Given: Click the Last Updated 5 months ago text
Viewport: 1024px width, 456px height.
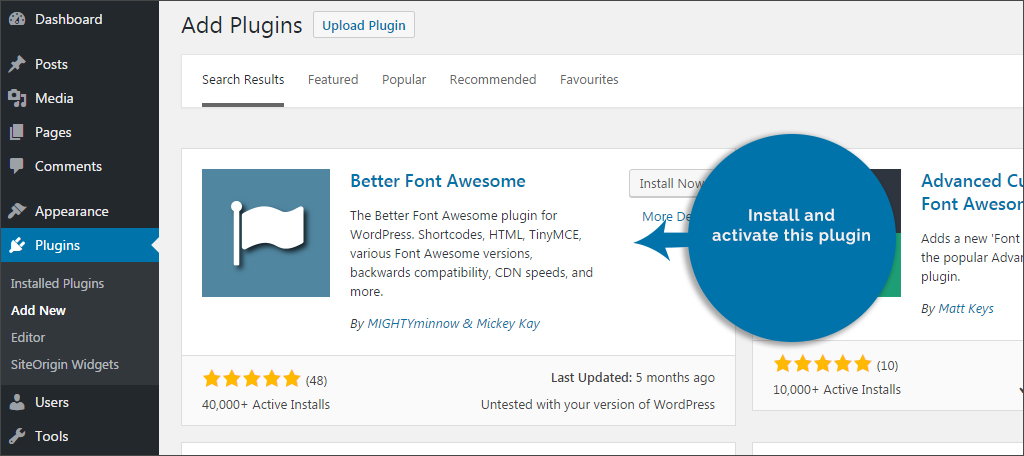Looking at the screenshot, I should [x=633, y=378].
